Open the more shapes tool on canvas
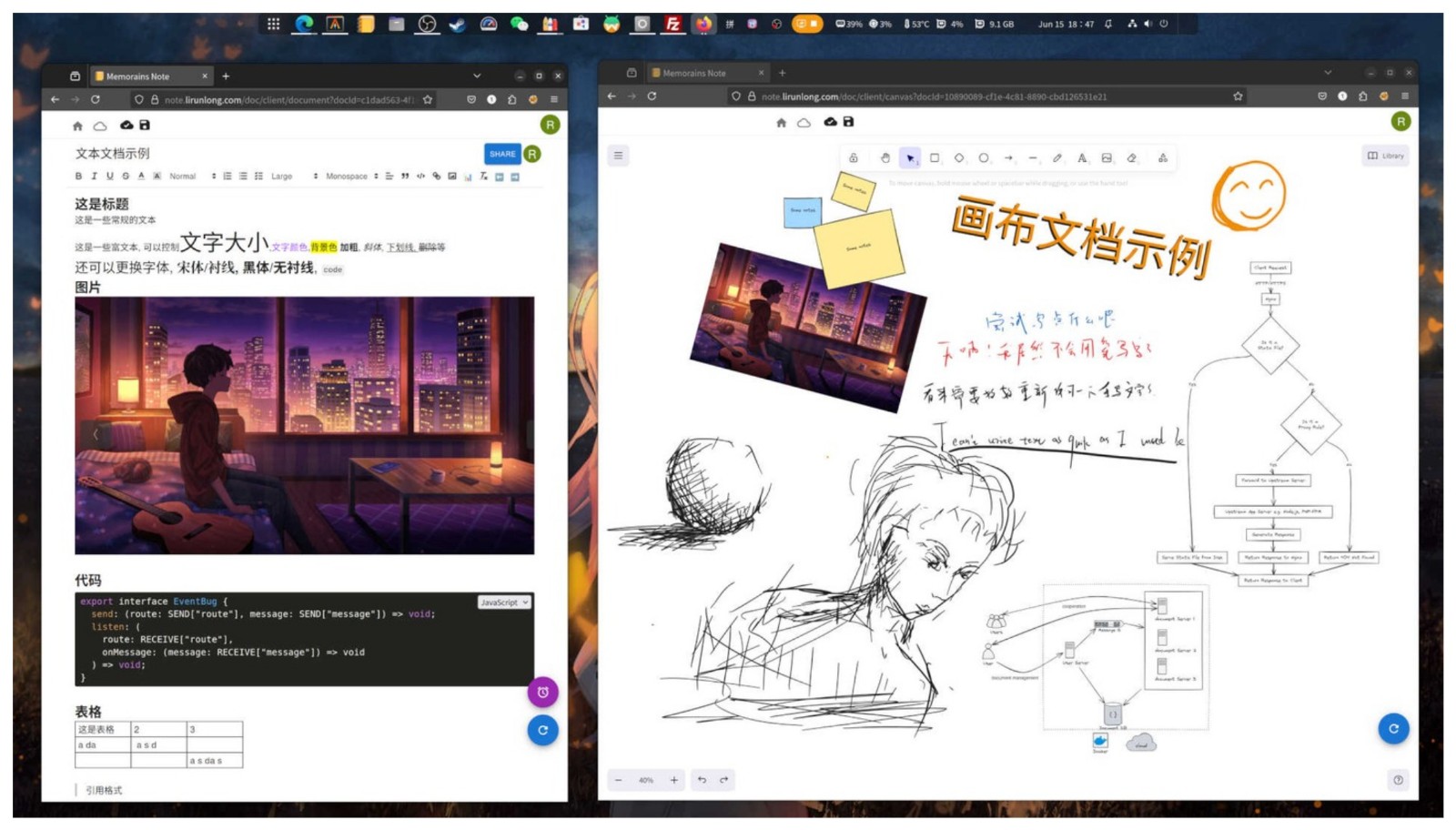This screenshot has width=1456, height=830. click(x=1163, y=158)
